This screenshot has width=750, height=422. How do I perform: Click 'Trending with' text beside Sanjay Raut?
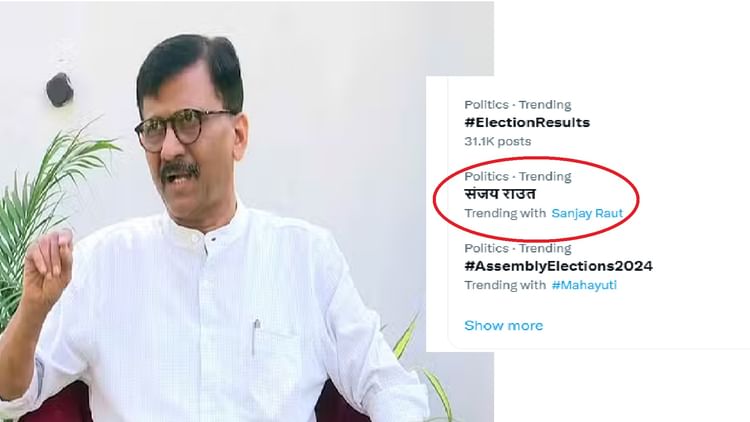(505, 213)
